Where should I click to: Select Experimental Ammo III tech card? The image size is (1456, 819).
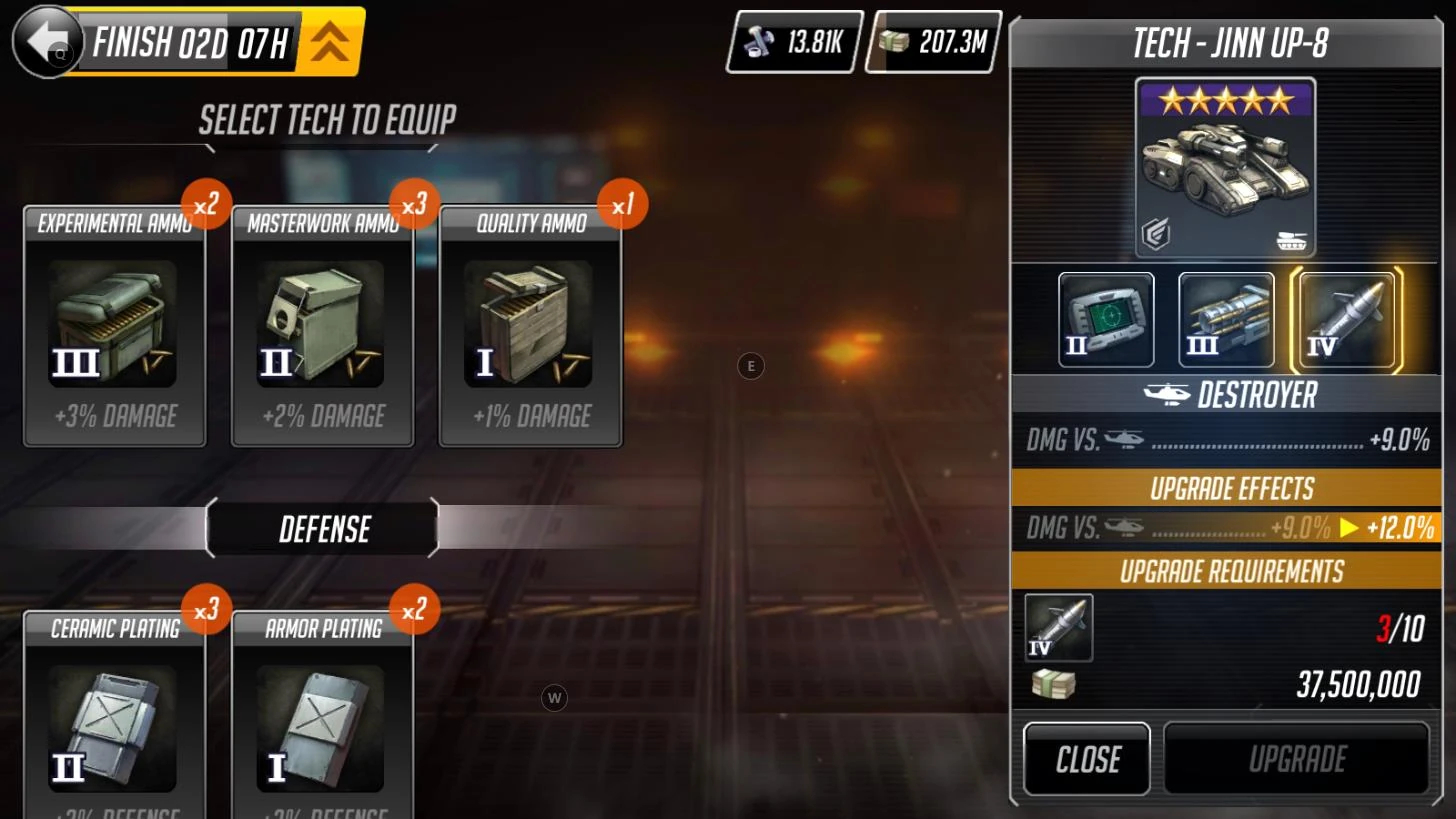click(115, 326)
